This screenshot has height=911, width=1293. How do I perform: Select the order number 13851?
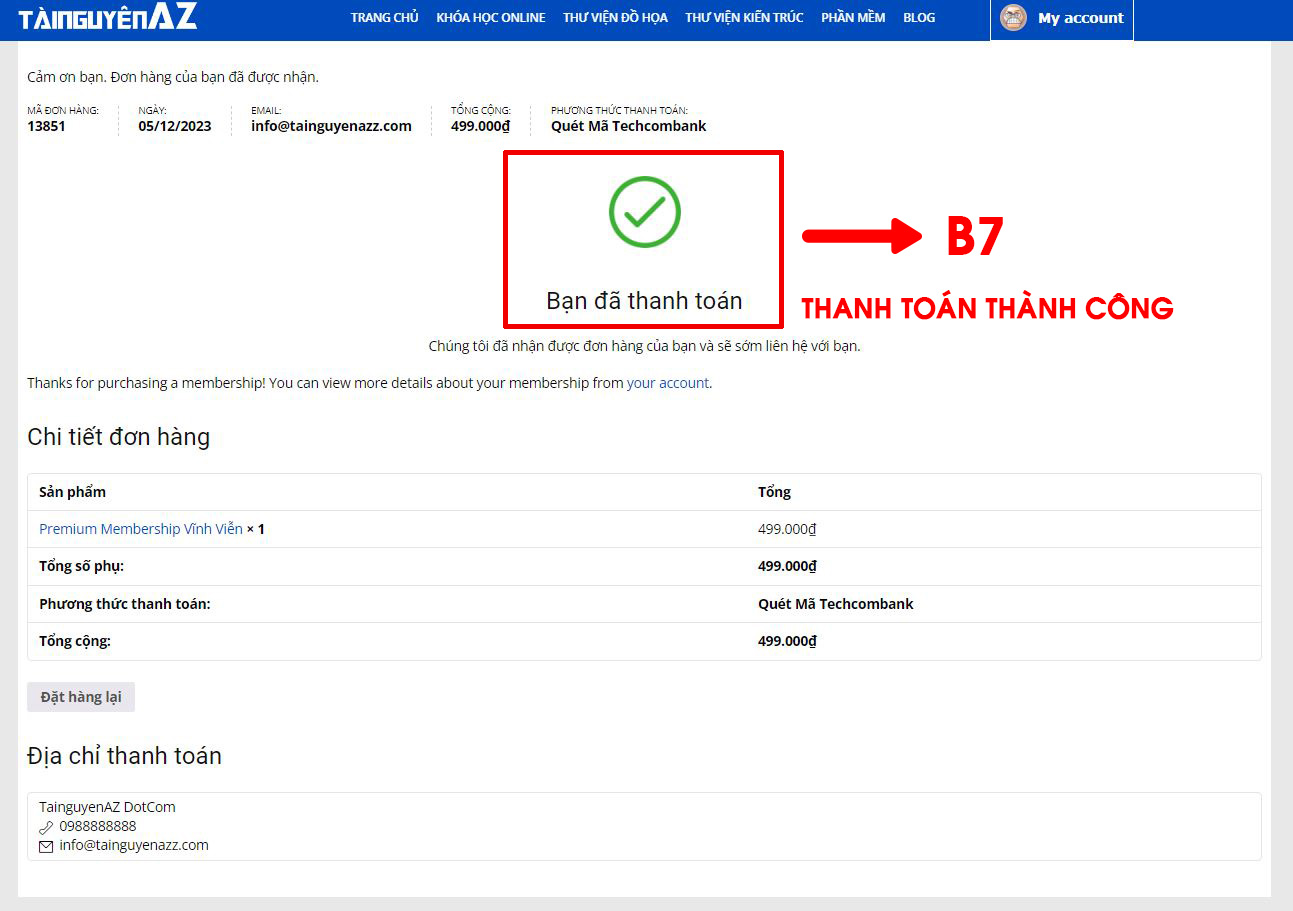tap(46, 126)
